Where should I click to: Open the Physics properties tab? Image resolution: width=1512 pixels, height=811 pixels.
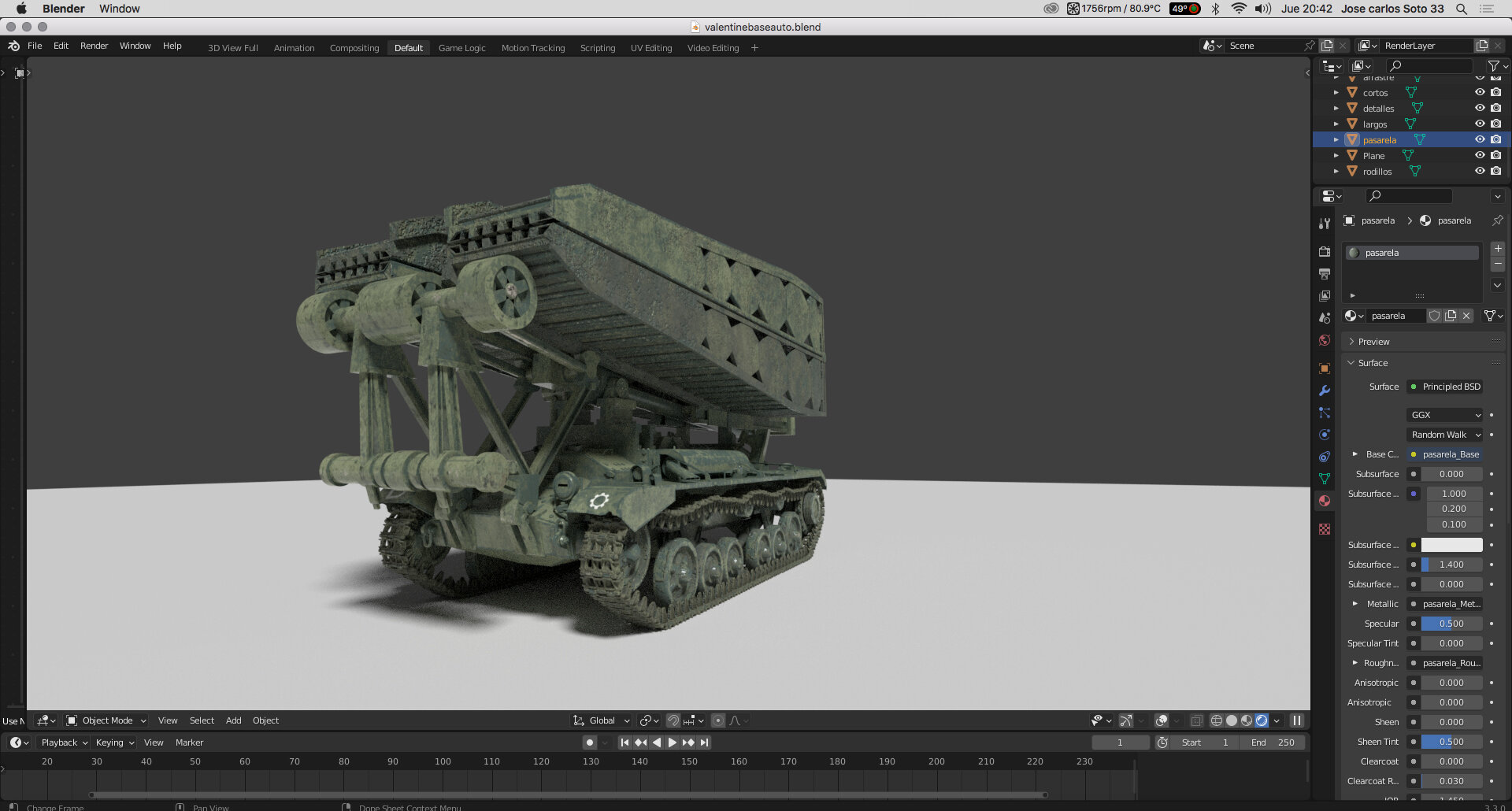[1325, 435]
